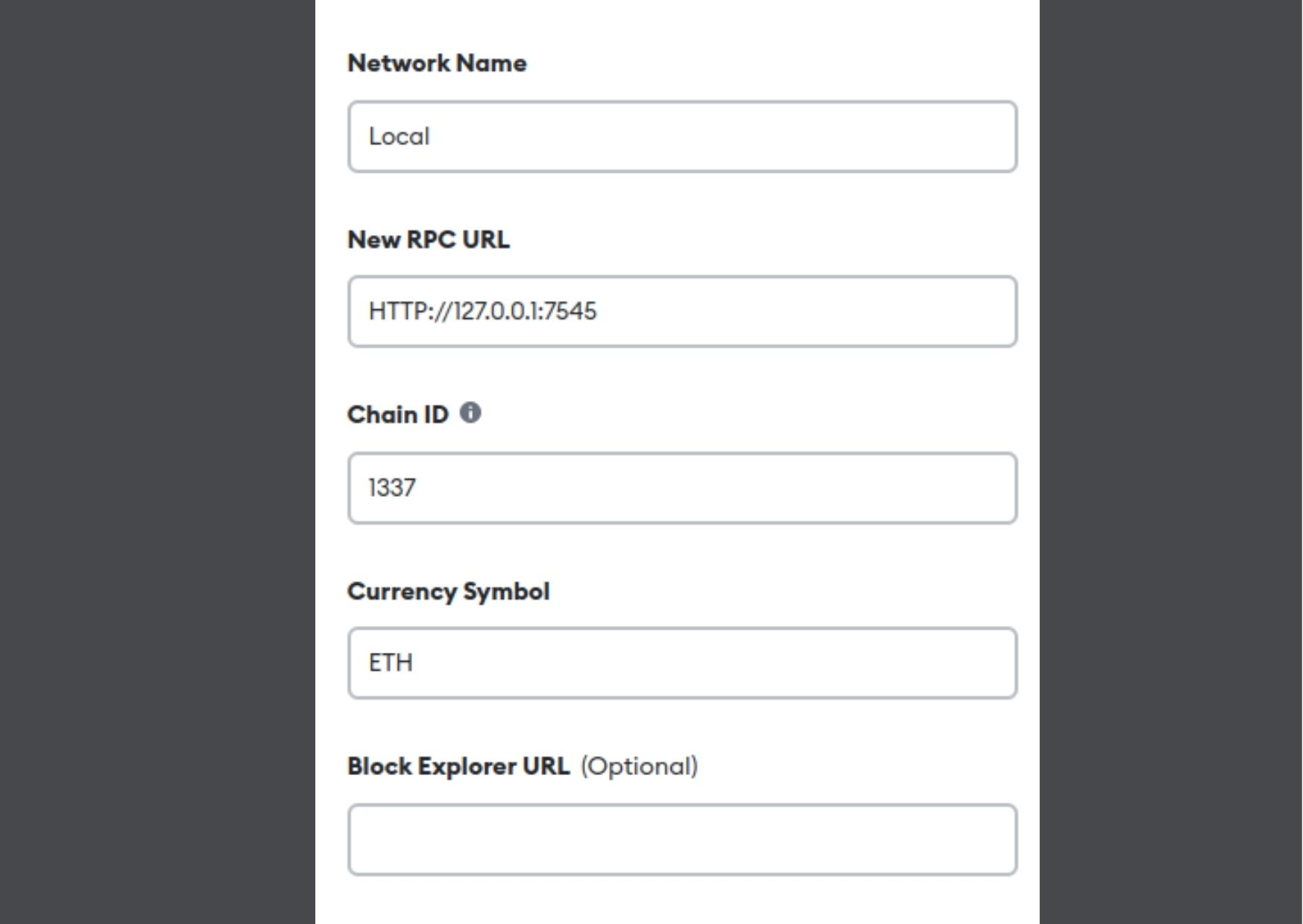Click the "Block Explorer URL" label

458,766
